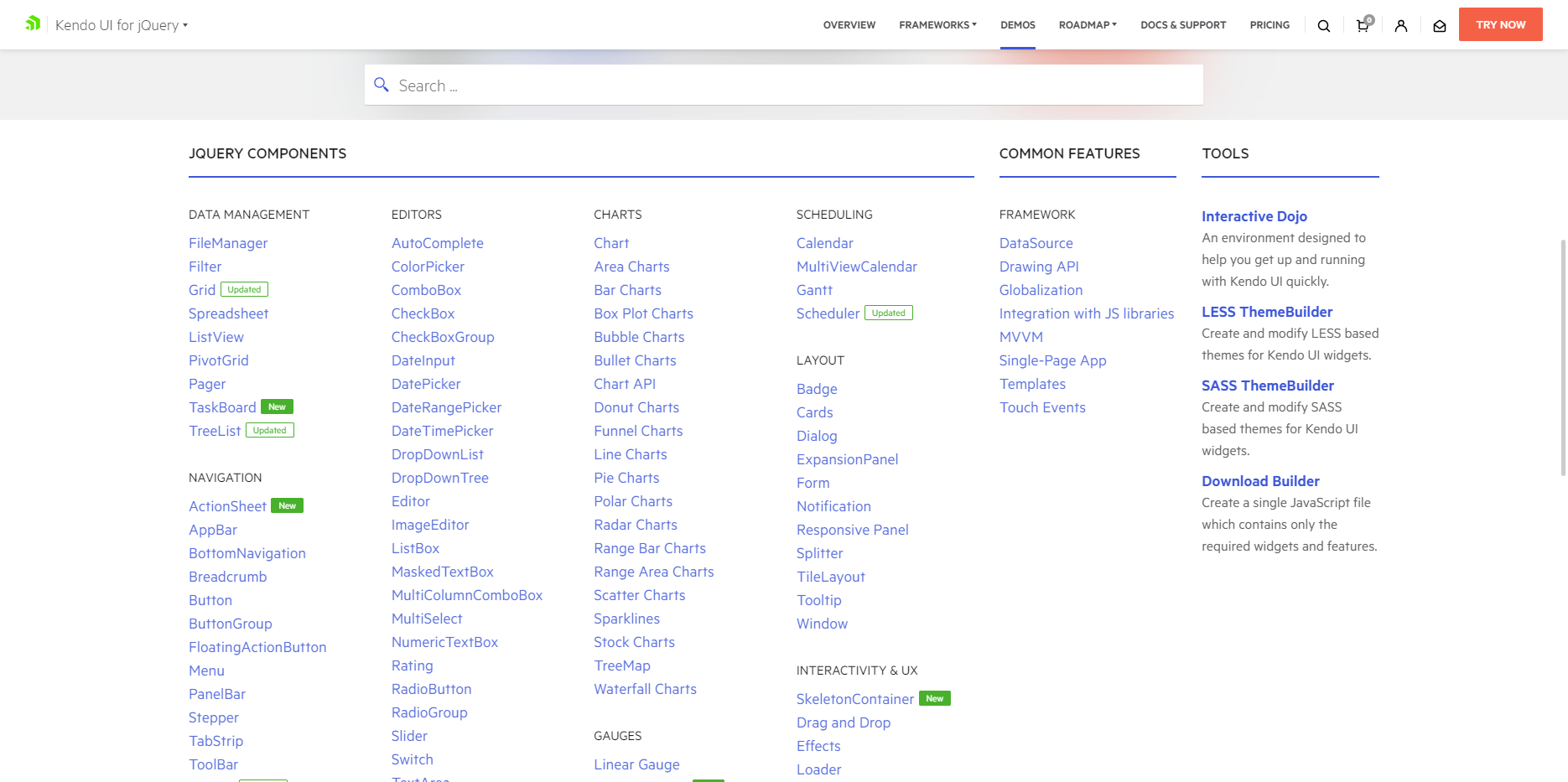Open the Globalization framework link

click(1041, 290)
